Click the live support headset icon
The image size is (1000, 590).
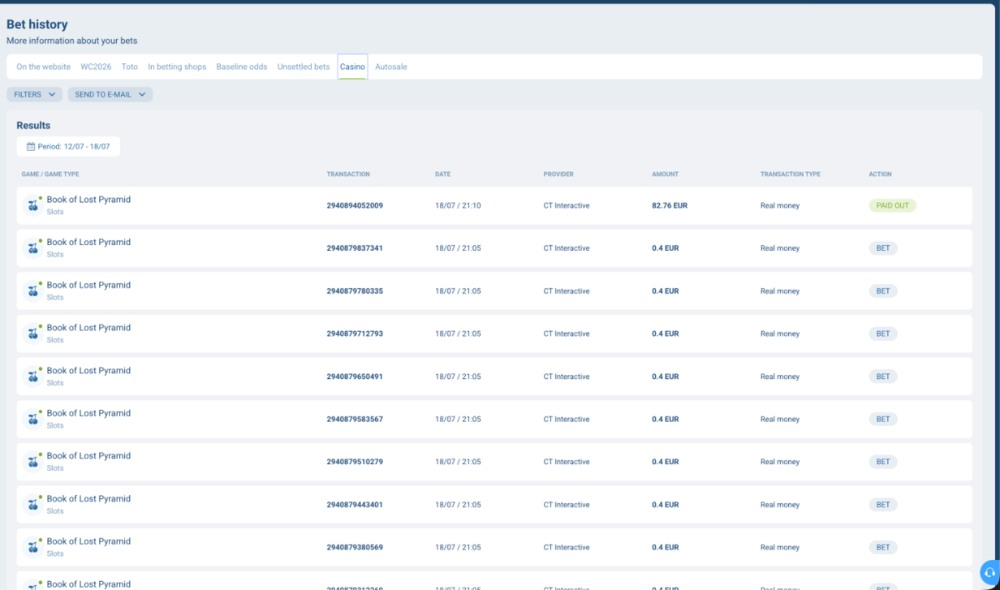pos(989,573)
